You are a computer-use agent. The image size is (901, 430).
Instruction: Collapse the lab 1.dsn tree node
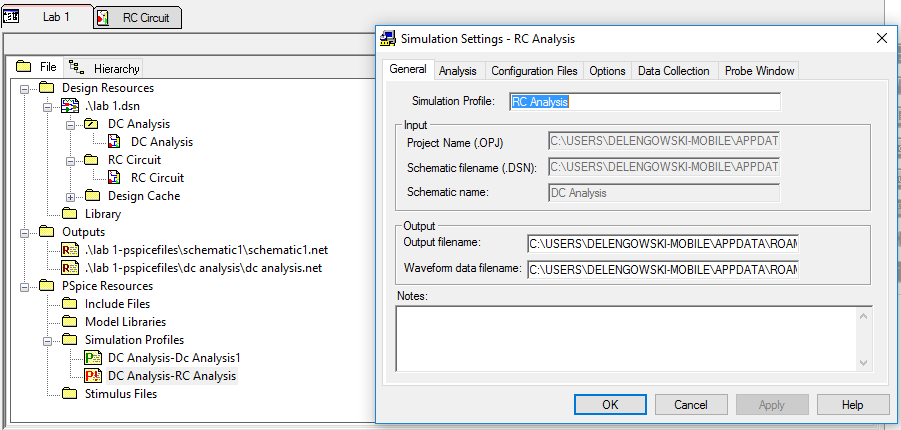click(x=47, y=107)
